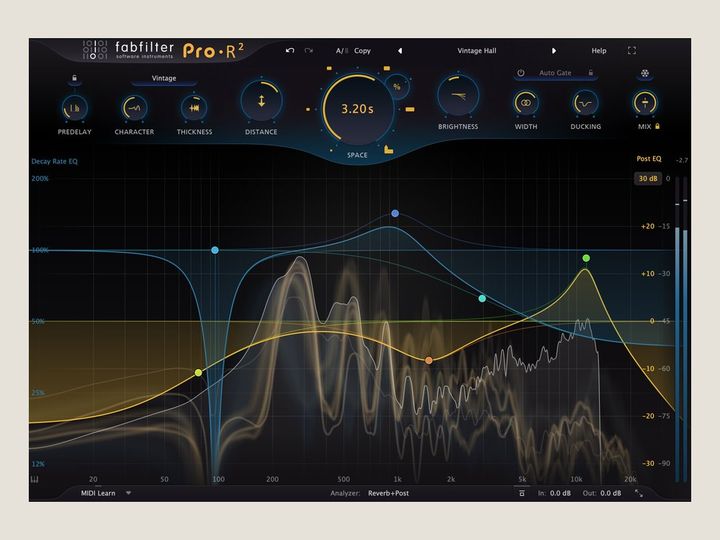Select the yellow-green Post EQ node near 80 Hz
This screenshot has width=720, height=540.
198,372
